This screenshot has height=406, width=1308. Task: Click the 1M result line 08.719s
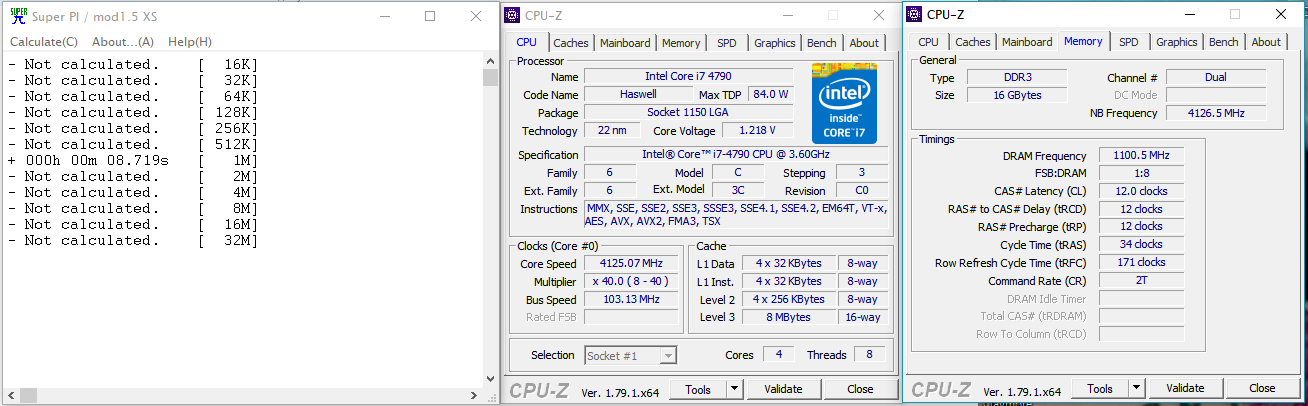(132, 160)
